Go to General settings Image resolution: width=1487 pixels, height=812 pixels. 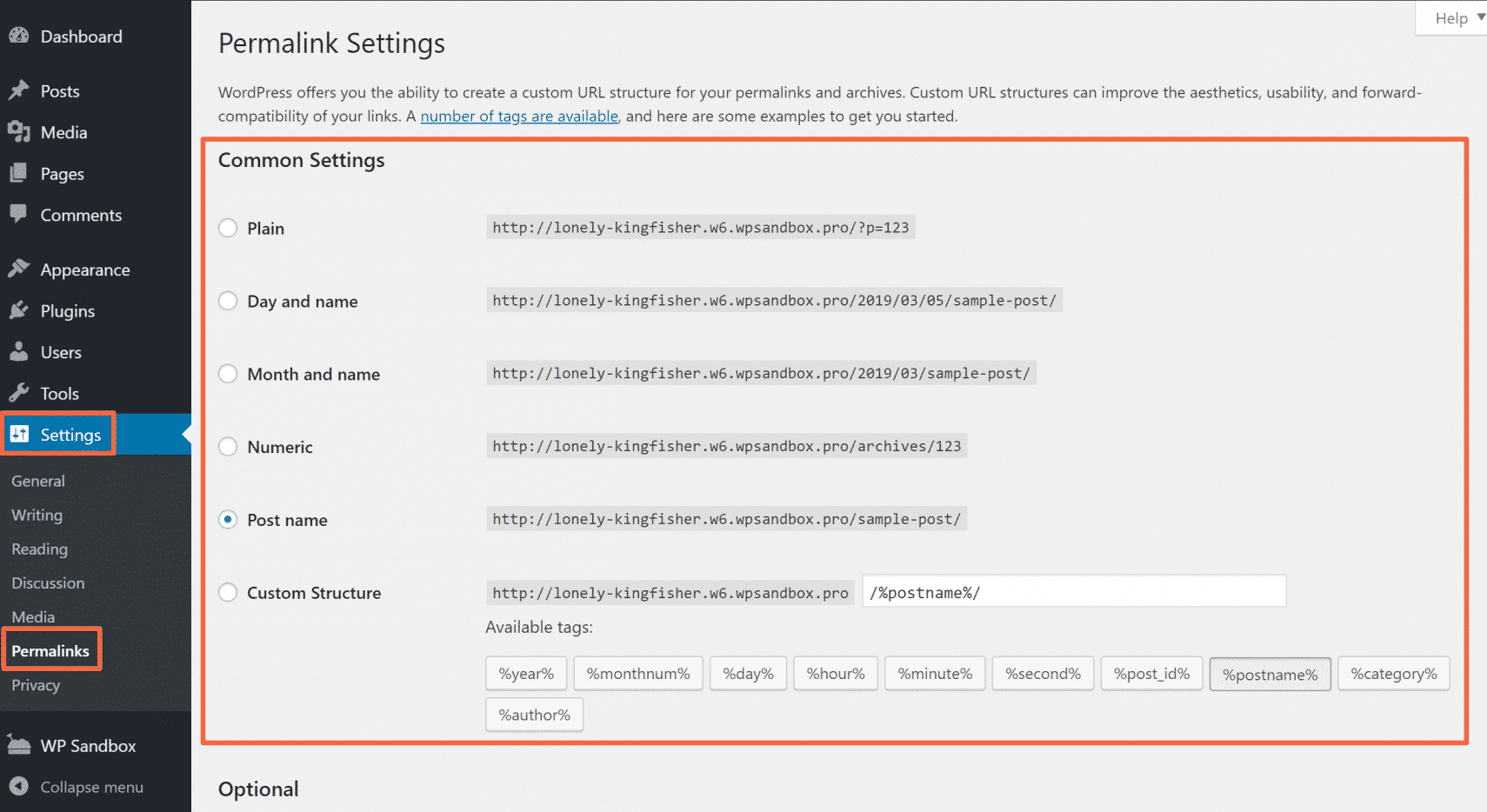click(x=38, y=480)
